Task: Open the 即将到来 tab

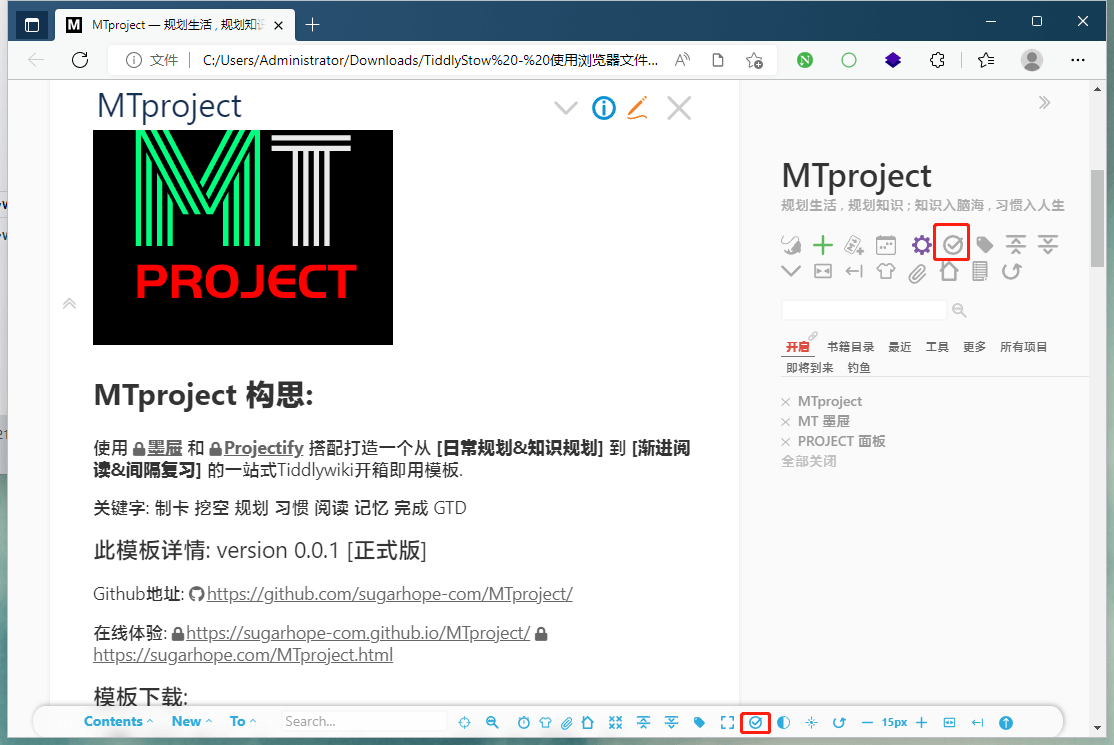Action: tap(809, 368)
